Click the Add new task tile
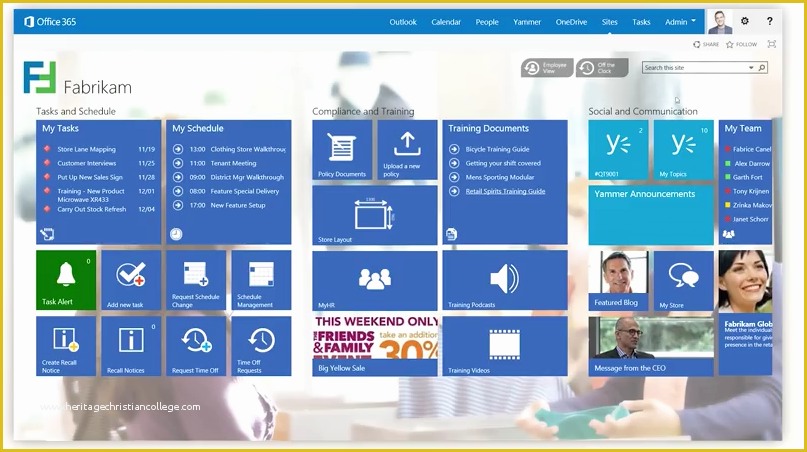Viewport: 807px width, 452px height. pyautogui.click(x=131, y=280)
